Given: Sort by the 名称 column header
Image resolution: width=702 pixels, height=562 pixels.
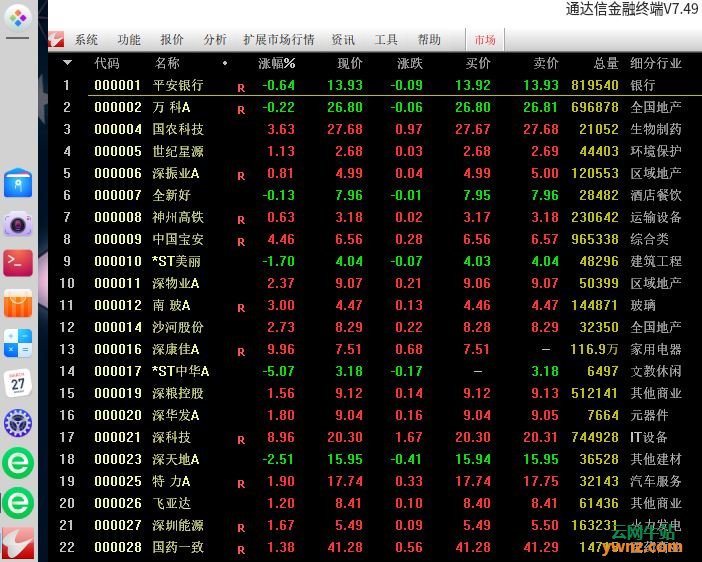Looking at the screenshot, I should (167, 63).
